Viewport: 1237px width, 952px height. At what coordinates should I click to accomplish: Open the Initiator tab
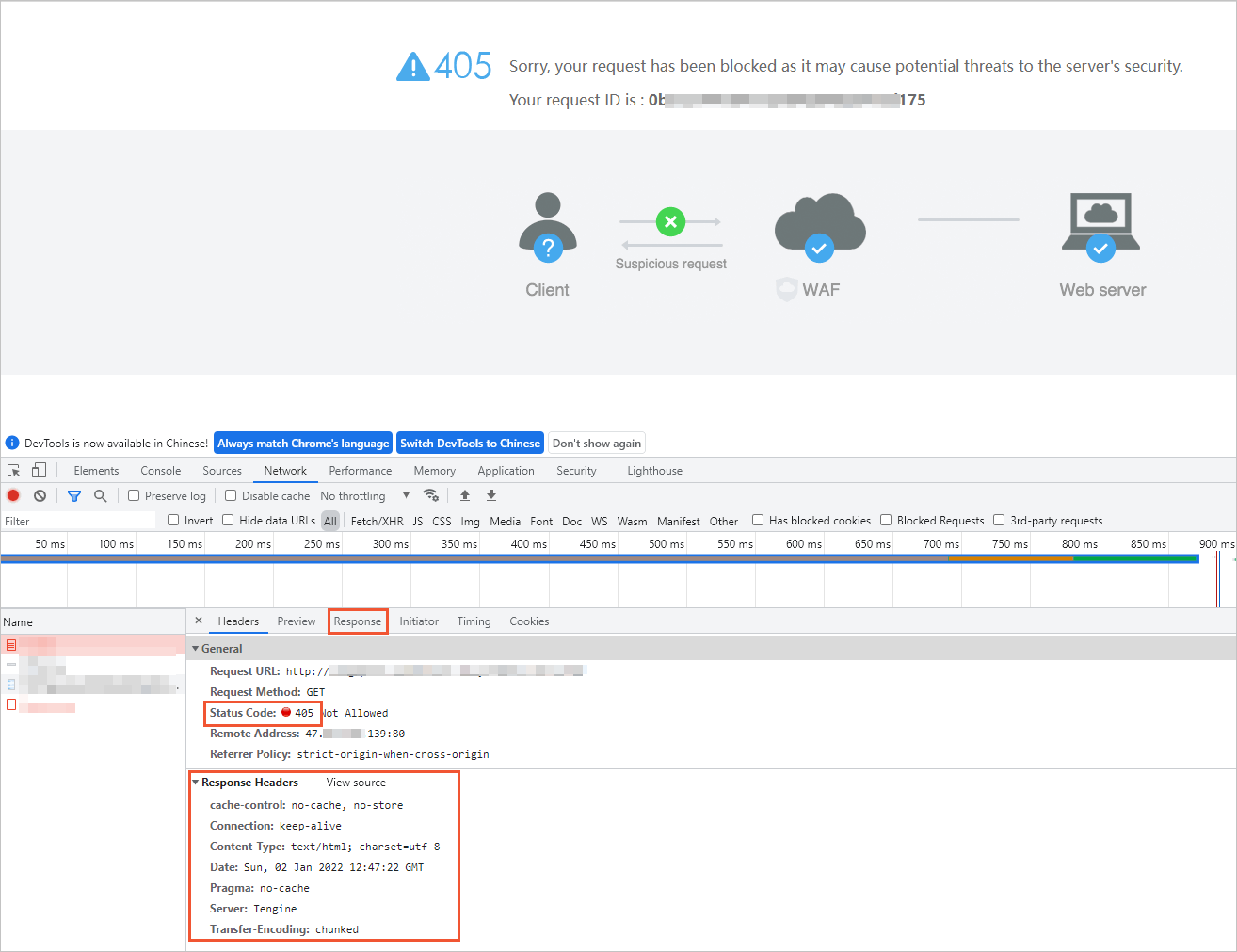pos(419,621)
